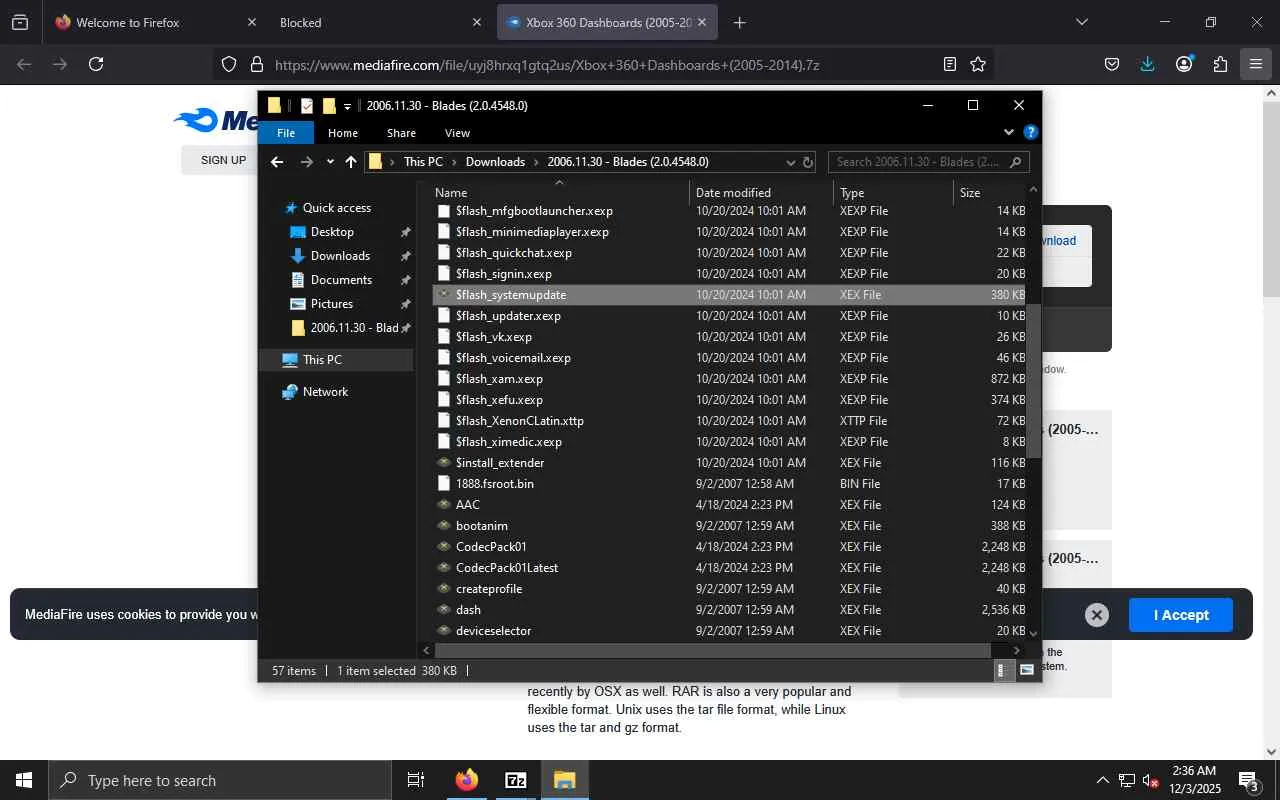Click the Explorer vertical file list scrollbar
1280x800 pixels.
click(x=1034, y=380)
